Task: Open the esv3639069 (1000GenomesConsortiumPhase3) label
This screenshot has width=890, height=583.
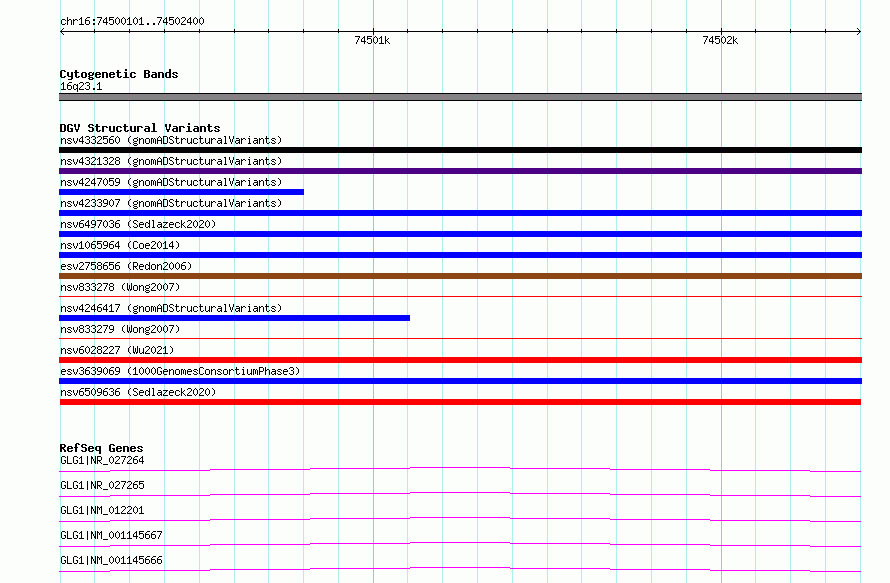Action: (180, 371)
